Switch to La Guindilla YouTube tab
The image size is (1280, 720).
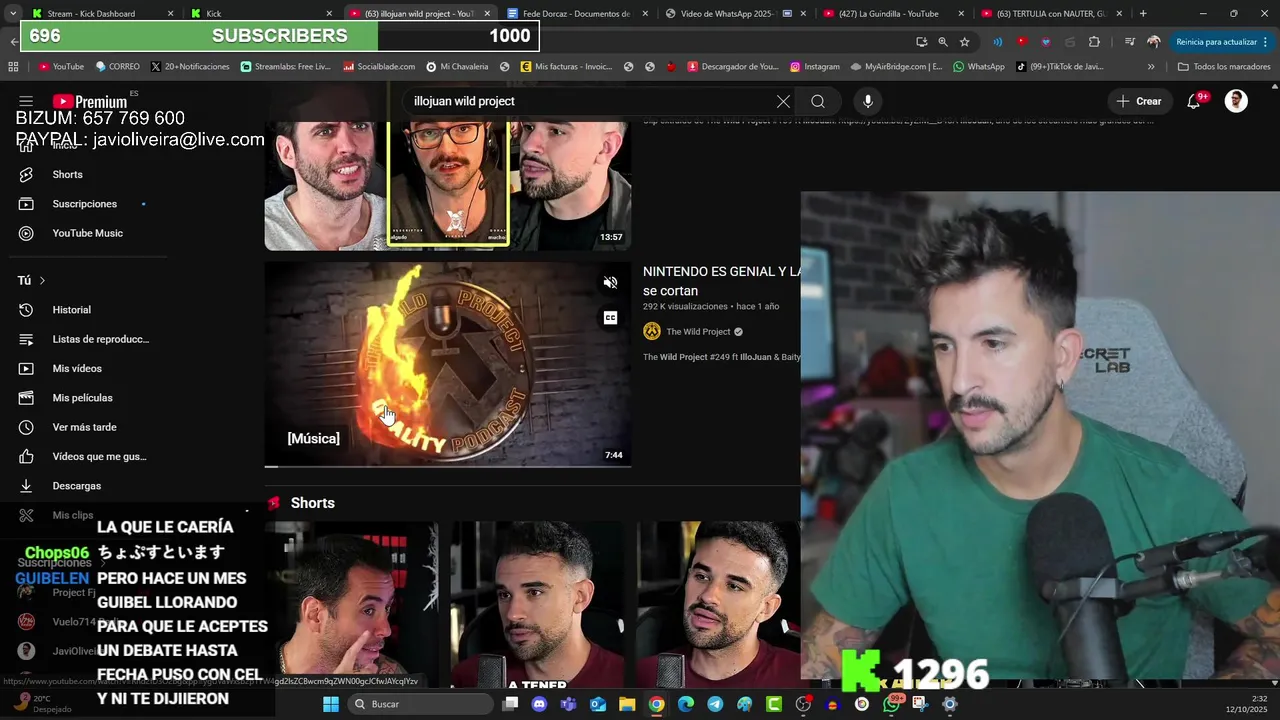pyautogui.click(x=894, y=14)
